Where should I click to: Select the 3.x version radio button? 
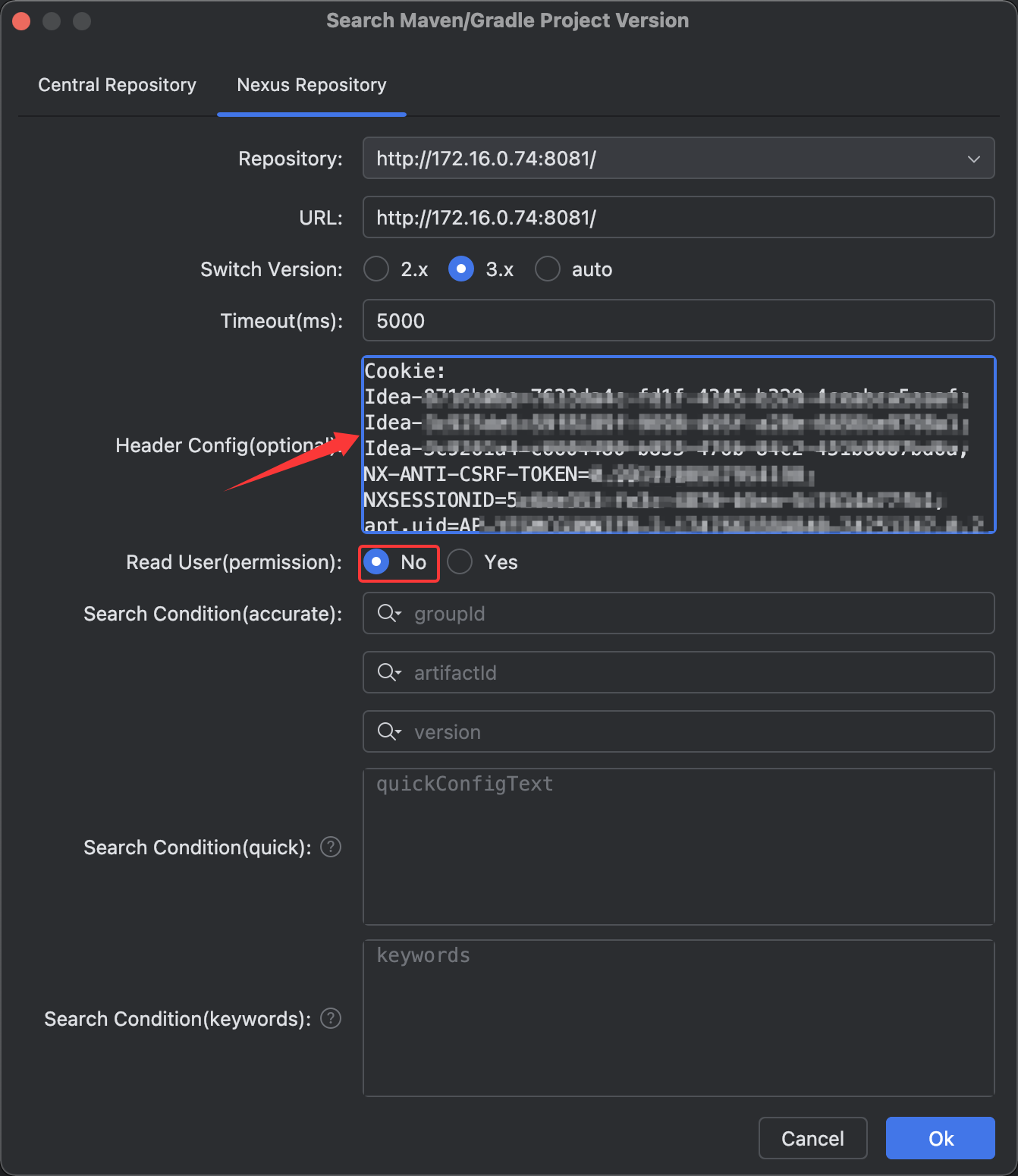(x=461, y=269)
